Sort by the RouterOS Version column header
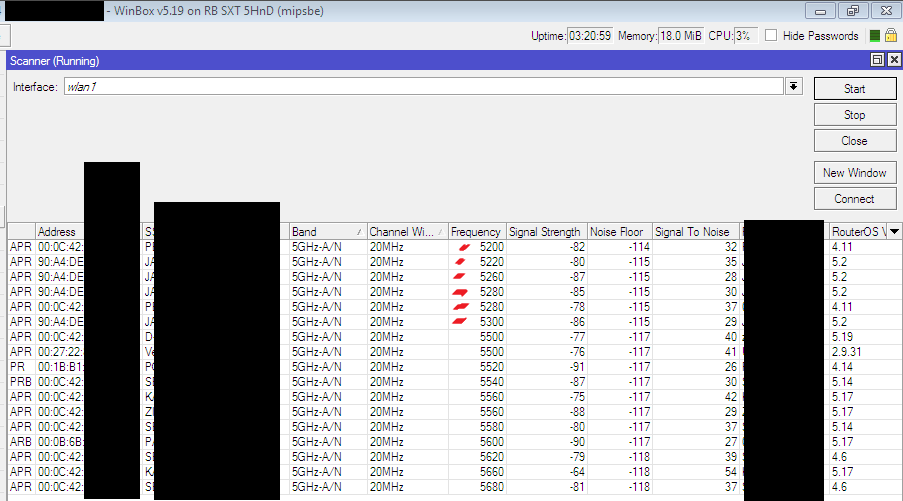 [x=858, y=231]
